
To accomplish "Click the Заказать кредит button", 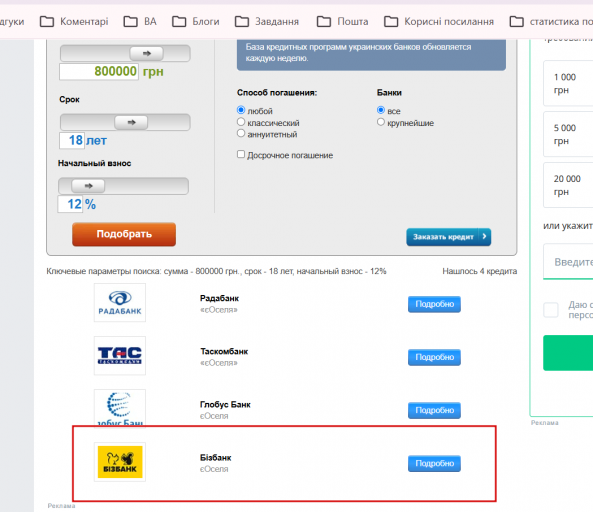I will click(x=449, y=237).
